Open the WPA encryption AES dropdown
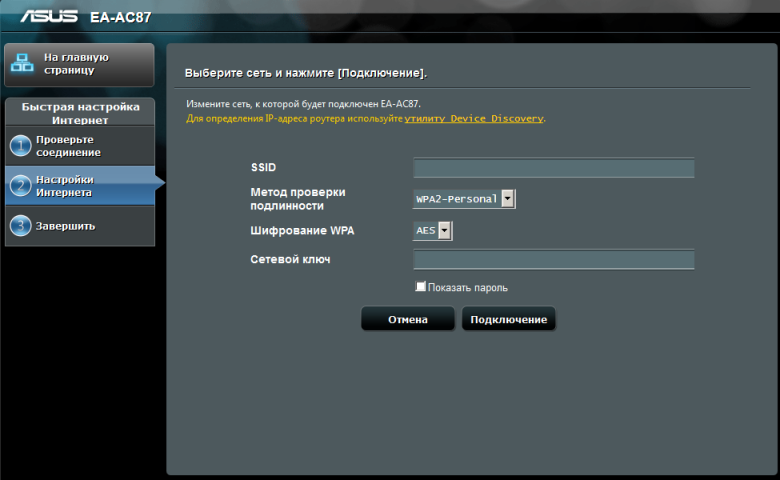 [x=432, y=231]
